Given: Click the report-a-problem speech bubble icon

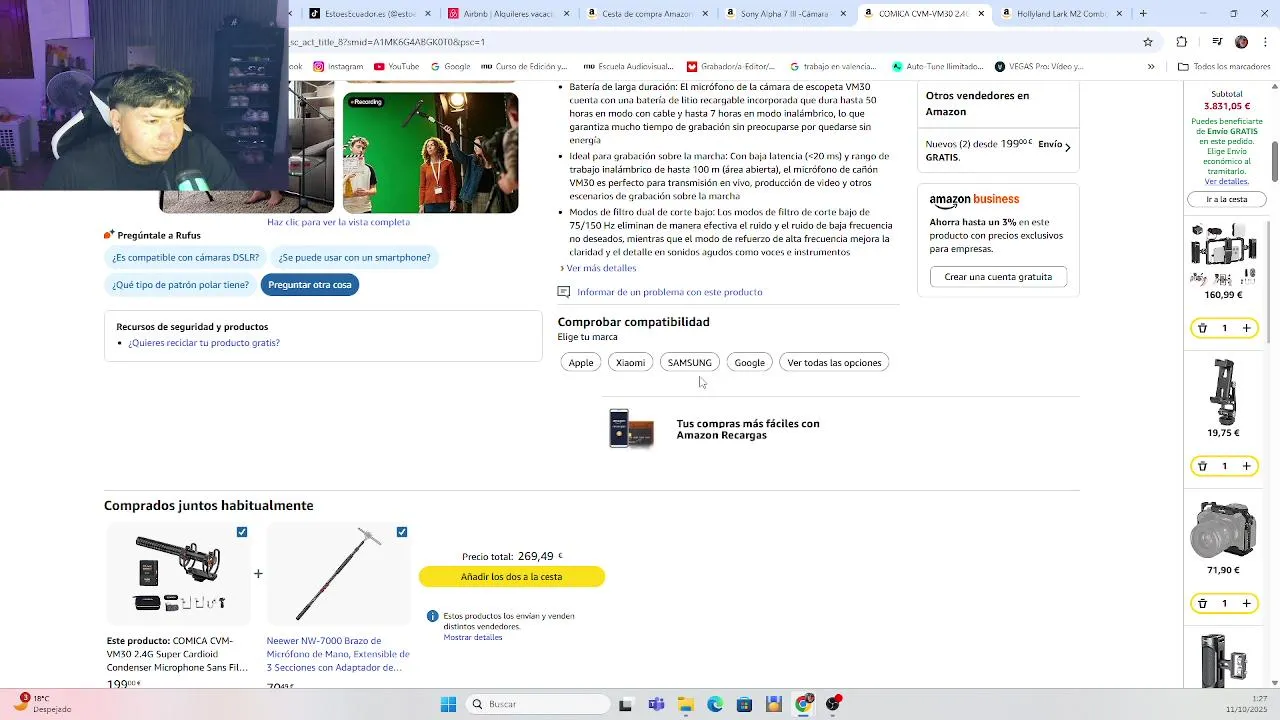Looking at the screenshot, I should (564, 292).
